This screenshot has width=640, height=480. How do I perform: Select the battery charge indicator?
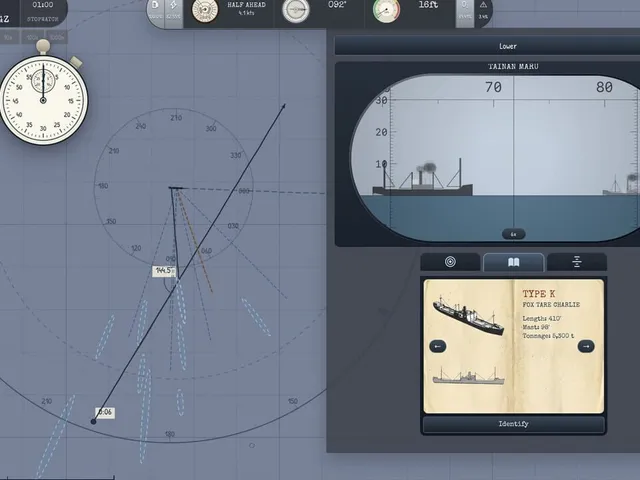(x=174, y=11)
